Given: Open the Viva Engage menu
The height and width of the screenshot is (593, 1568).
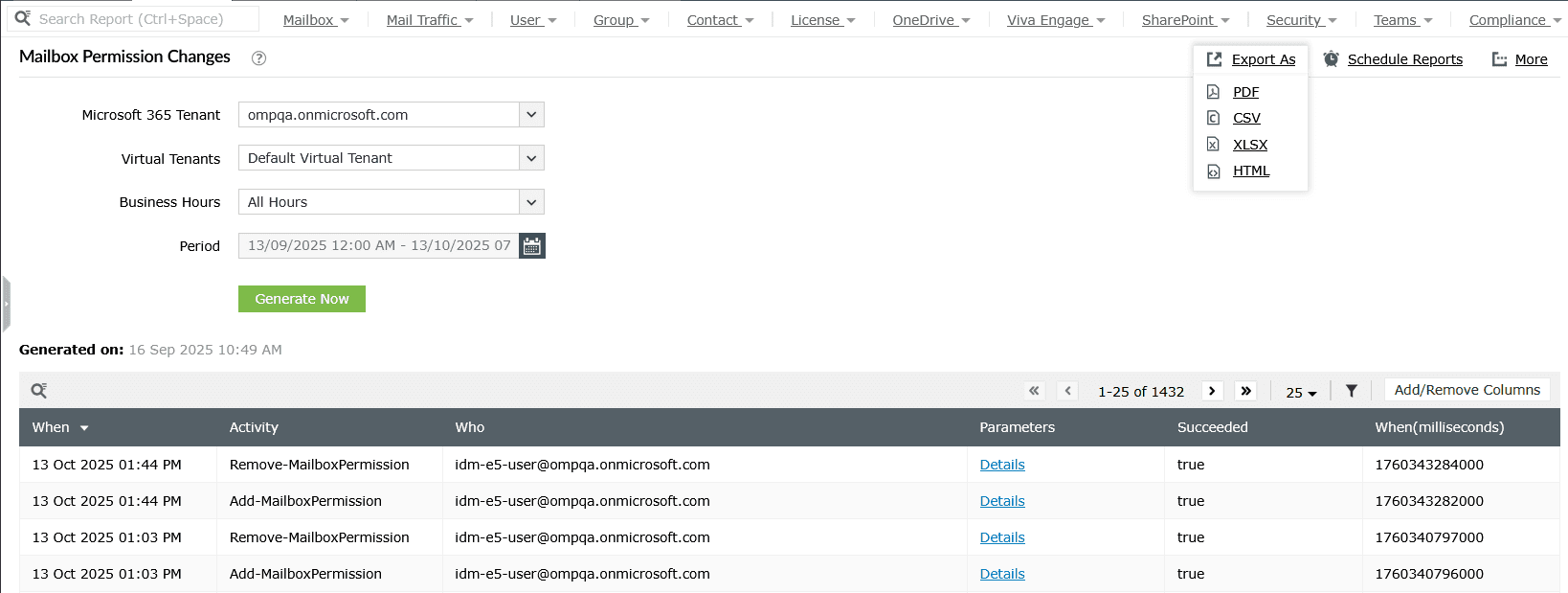Looking at the screenshot, I should pos(1056,20).
